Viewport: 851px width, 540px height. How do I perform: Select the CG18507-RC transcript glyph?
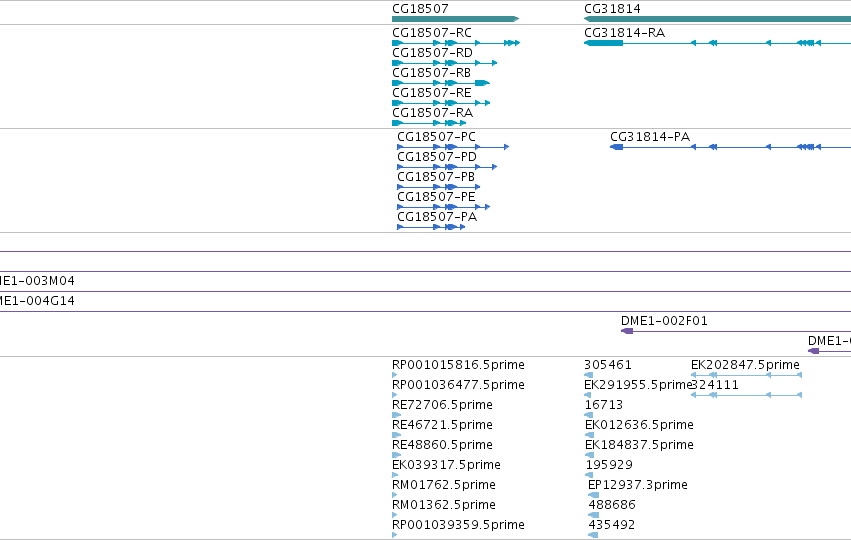(x=456, y=43)
